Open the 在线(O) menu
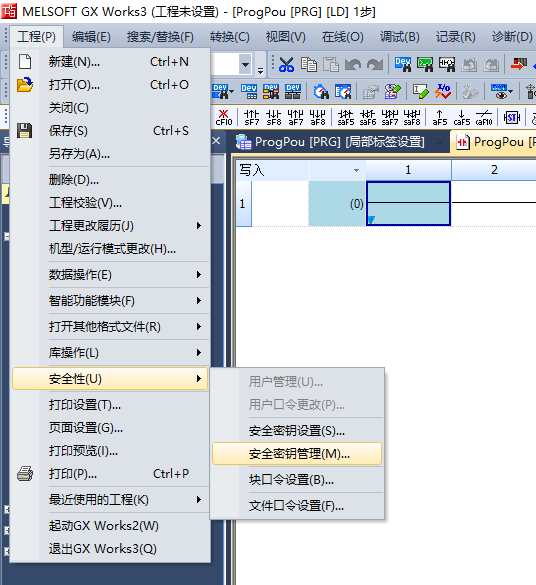 (342, 37)
